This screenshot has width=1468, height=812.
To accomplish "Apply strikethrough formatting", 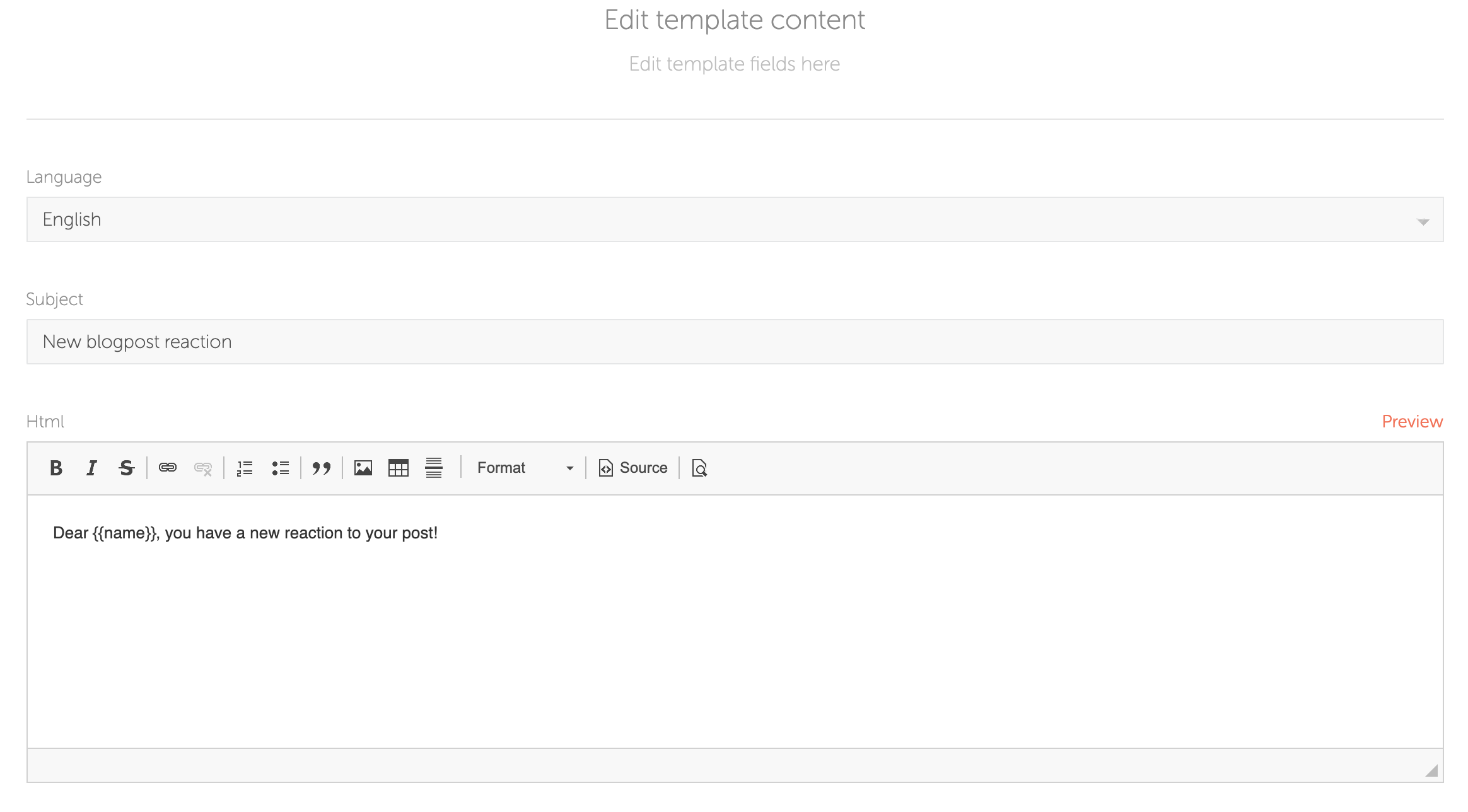I will coord(127,468).
